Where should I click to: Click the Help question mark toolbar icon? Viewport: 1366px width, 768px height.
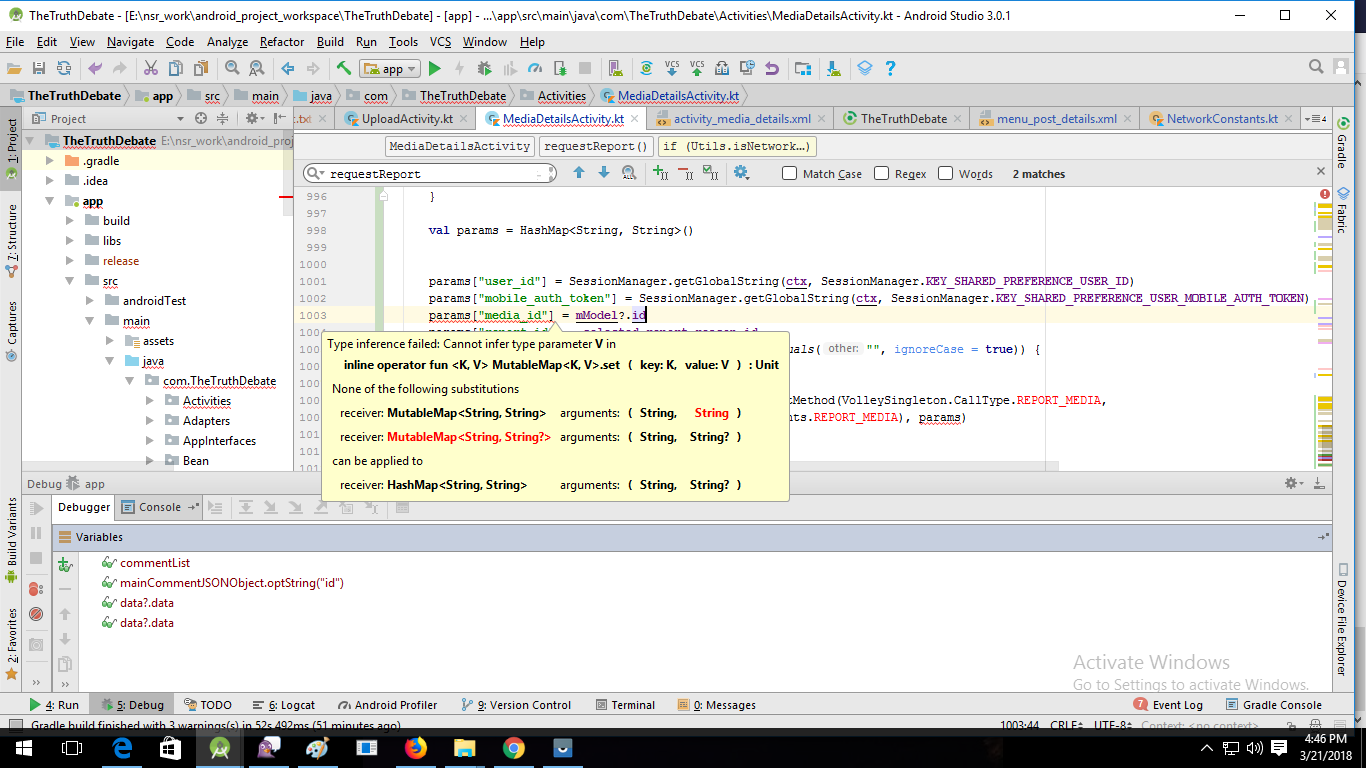pos(890,68)
